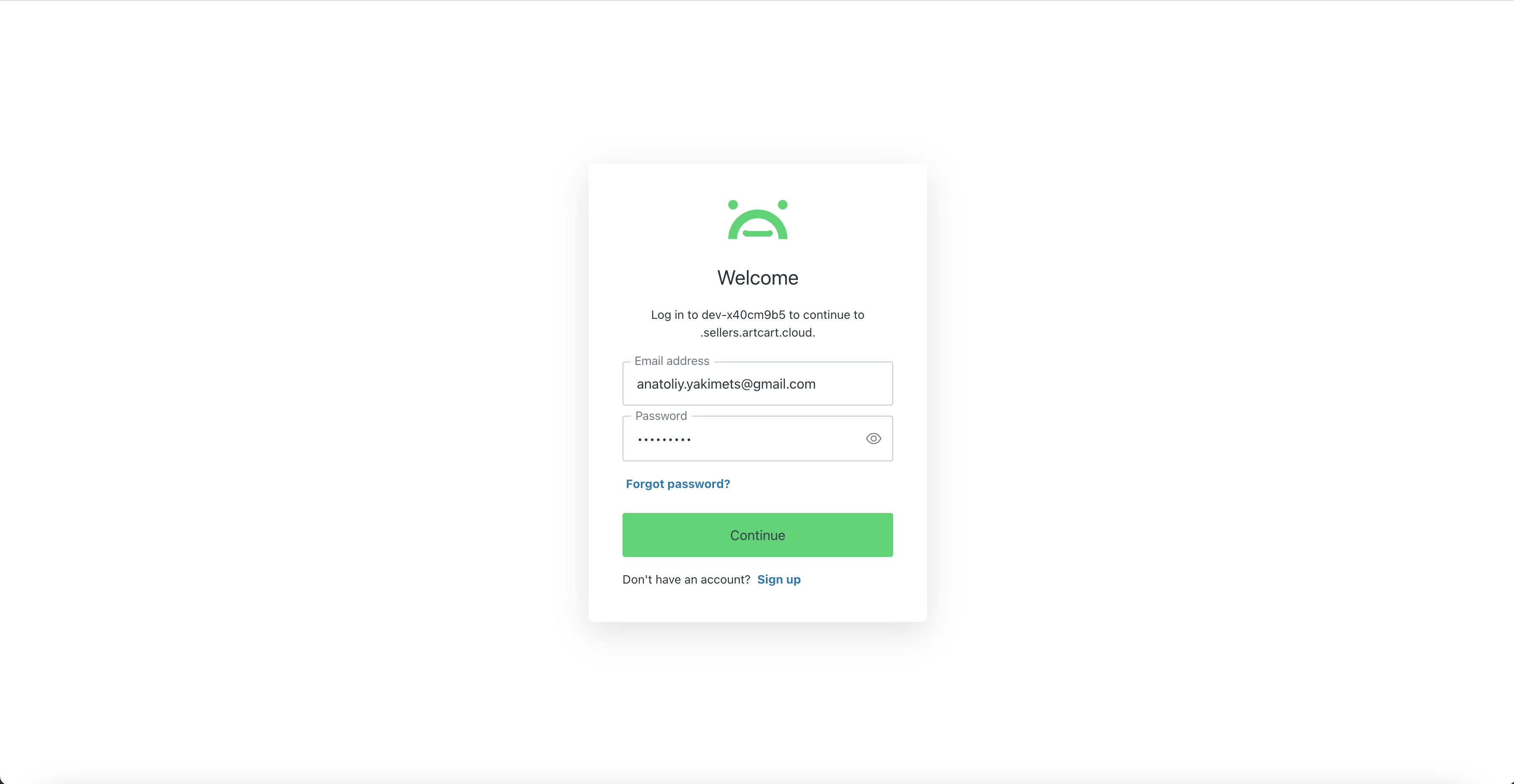1514x784 pixels.
Task: Click the dev-x40cm9b5 login description text
Action: [757, 315]
